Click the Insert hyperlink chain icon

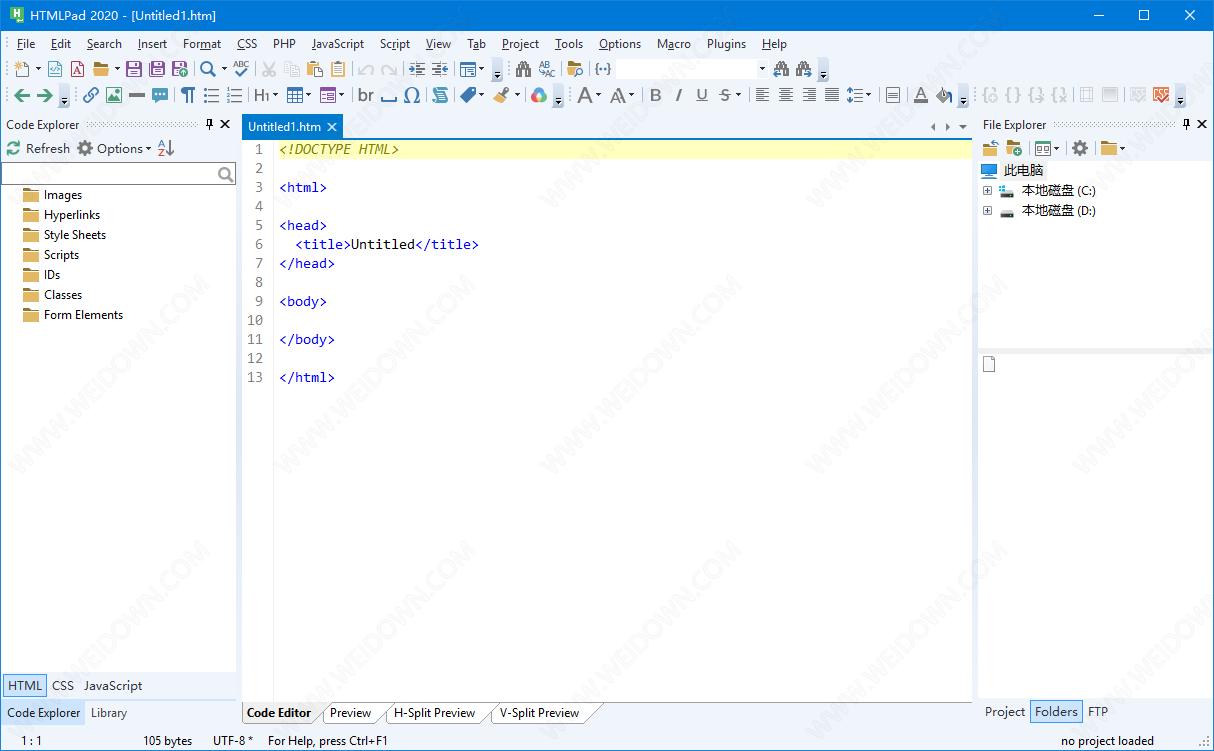(x=91, y=95)
